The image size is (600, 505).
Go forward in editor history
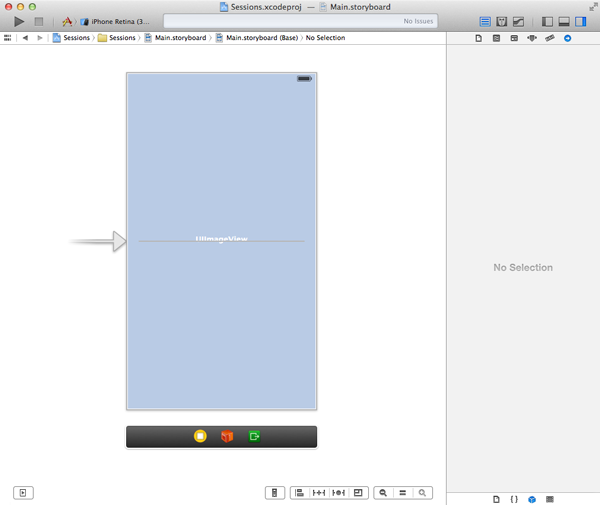(39, 38)
